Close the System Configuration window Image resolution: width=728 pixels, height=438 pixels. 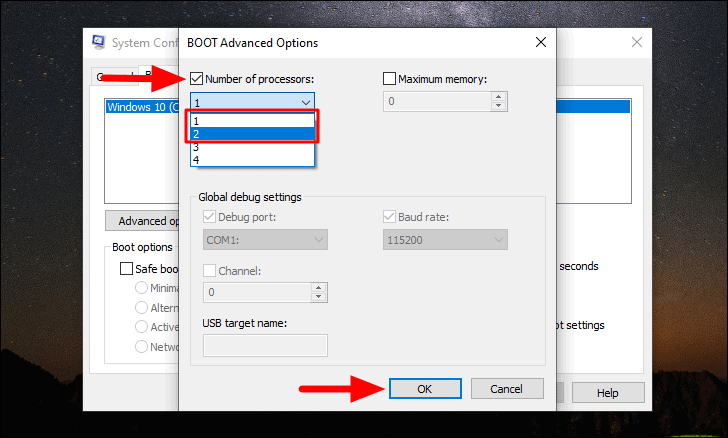637,42
